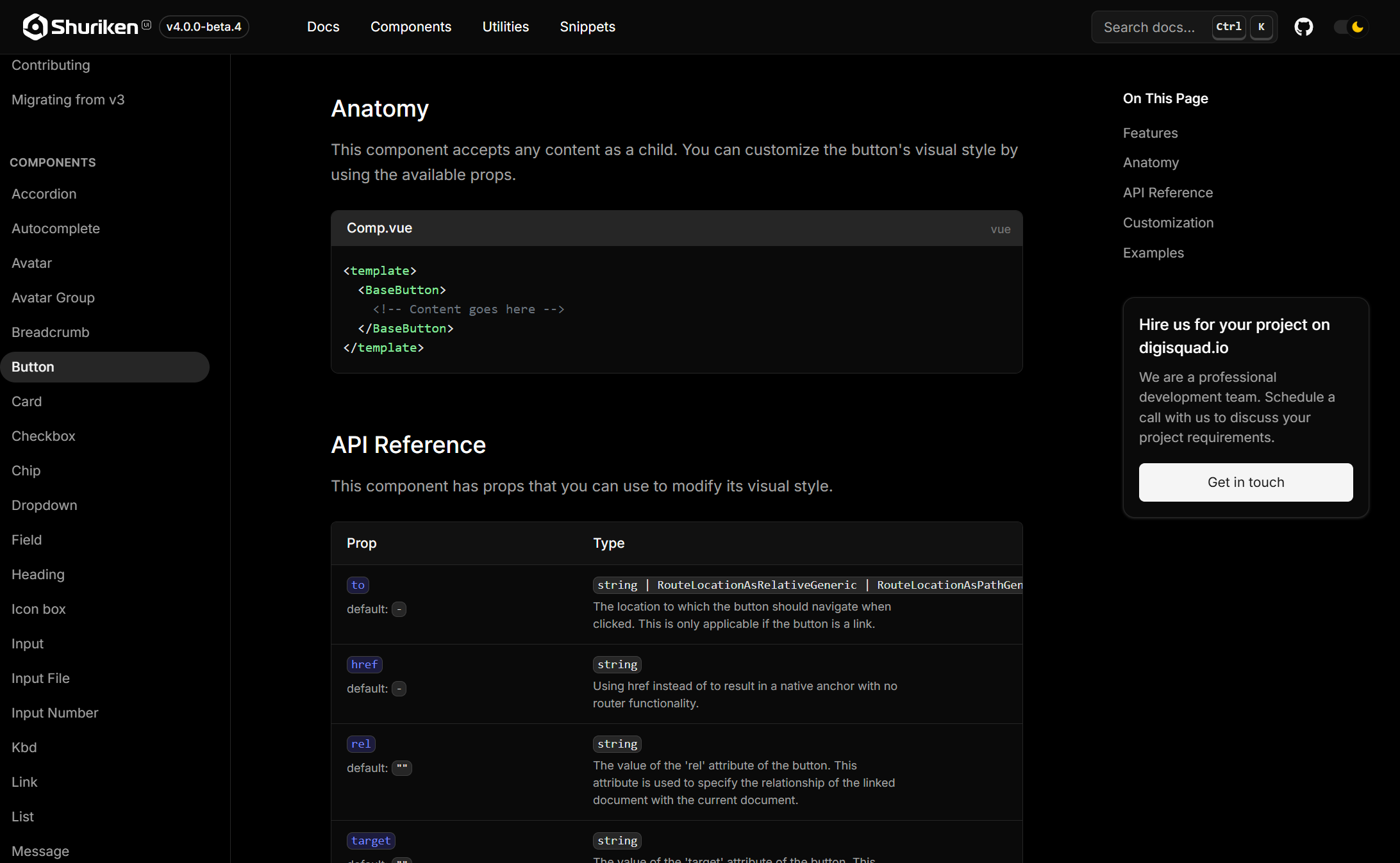This screenshot has width=1400, height=863.
Task: Click the Anatomy heading
Action: tap(379, 109)
